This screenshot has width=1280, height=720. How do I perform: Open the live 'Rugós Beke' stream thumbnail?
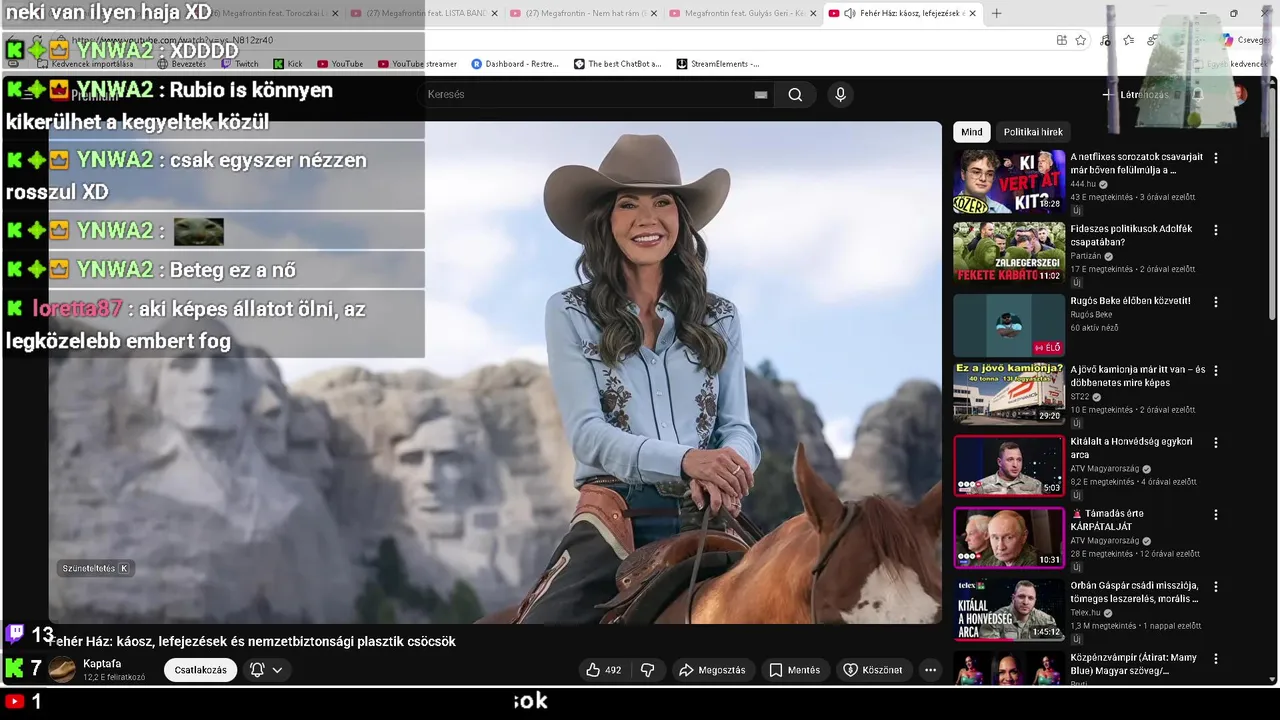[x=1009, y=326]
